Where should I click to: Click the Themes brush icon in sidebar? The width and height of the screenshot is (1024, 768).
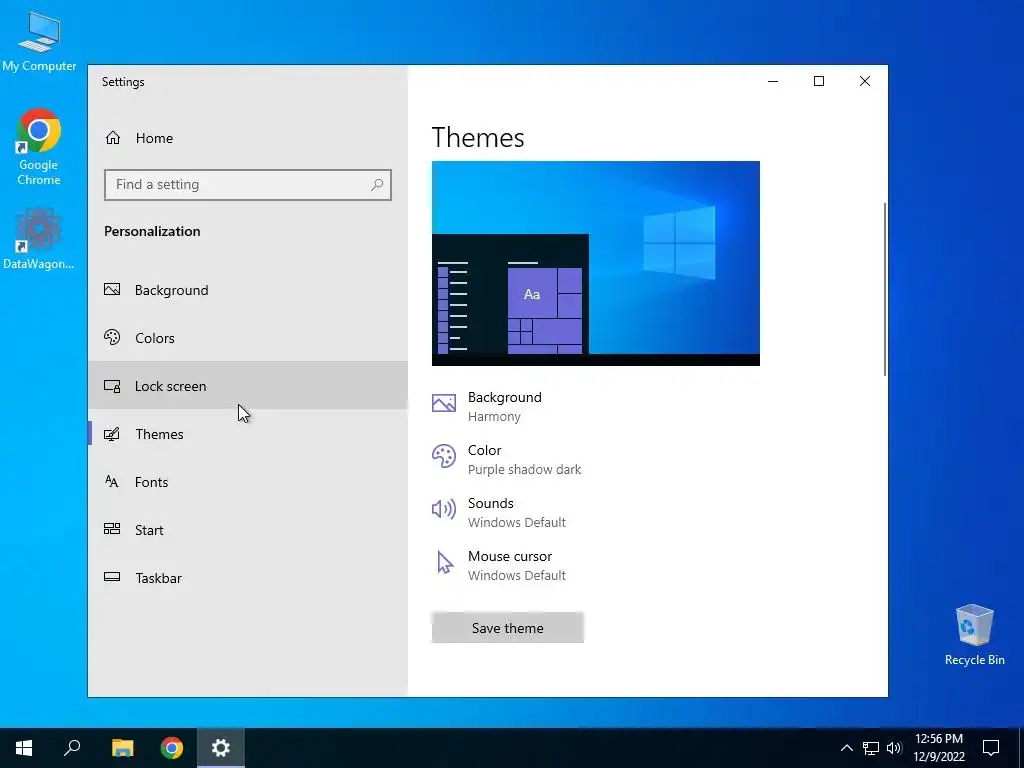click(x=112, y=434)
